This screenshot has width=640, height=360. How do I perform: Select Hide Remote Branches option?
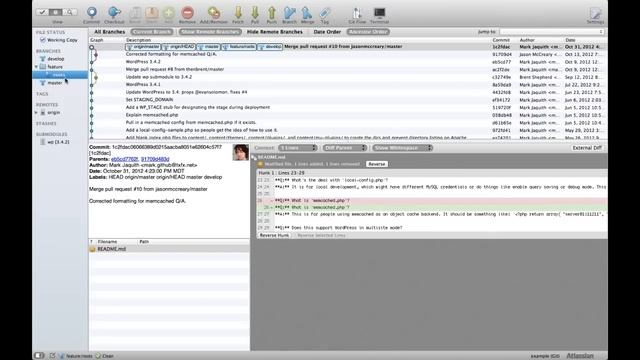tap(275, 32)
